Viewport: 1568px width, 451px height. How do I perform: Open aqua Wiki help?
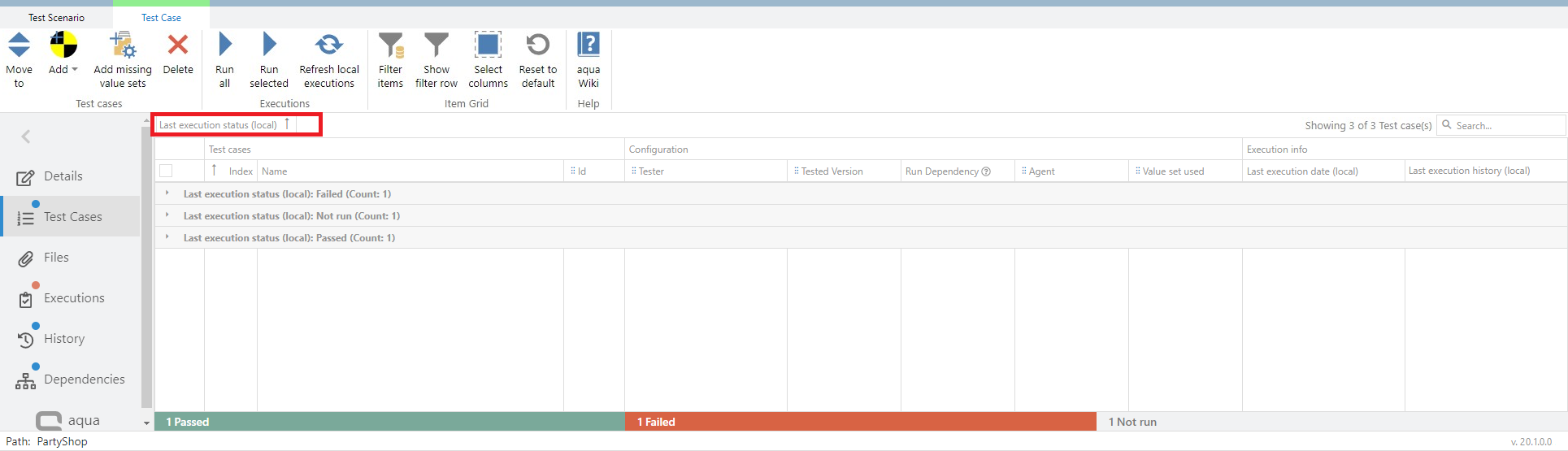coord(588,46)
